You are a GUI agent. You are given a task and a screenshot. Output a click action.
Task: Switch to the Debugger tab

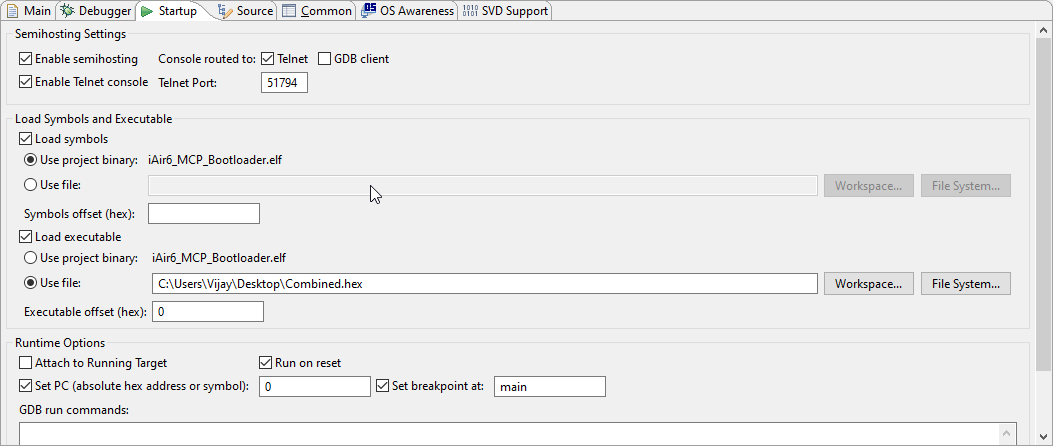[x=96, y=11]
